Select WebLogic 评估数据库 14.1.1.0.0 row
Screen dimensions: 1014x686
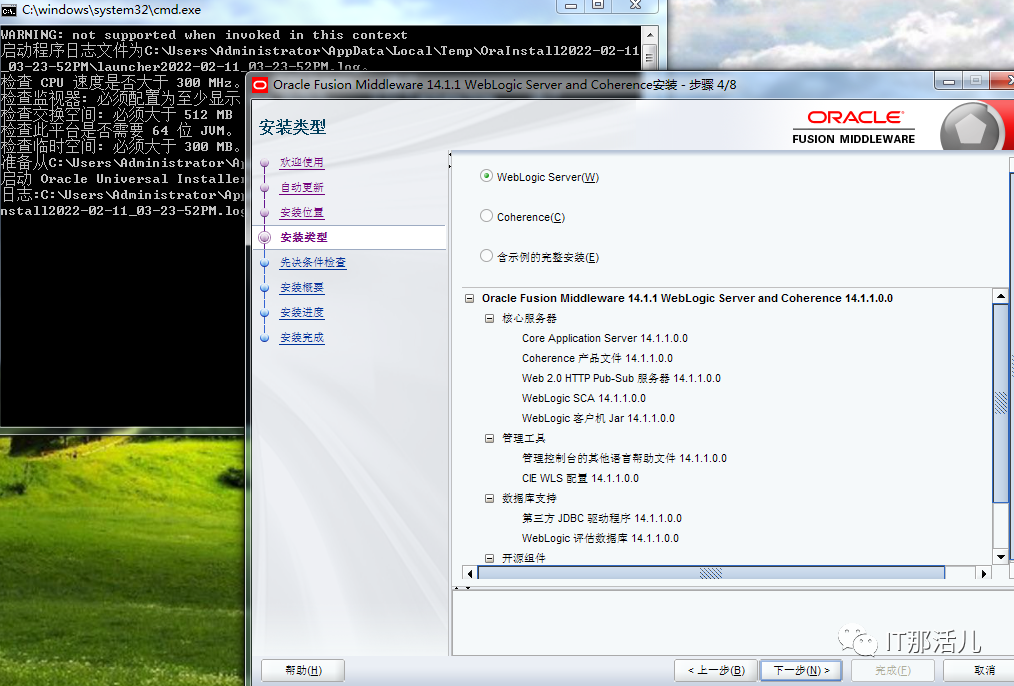pos(600,539)
